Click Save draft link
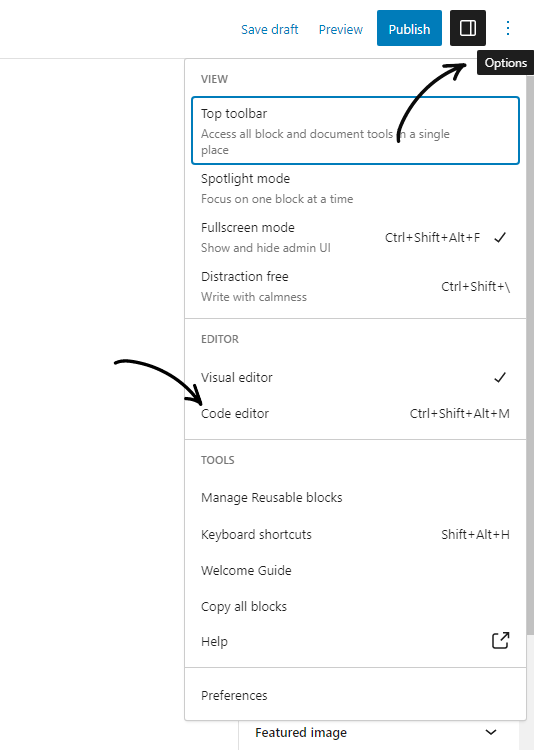Screen dimensions: 534x750 (x=269, y=29)
